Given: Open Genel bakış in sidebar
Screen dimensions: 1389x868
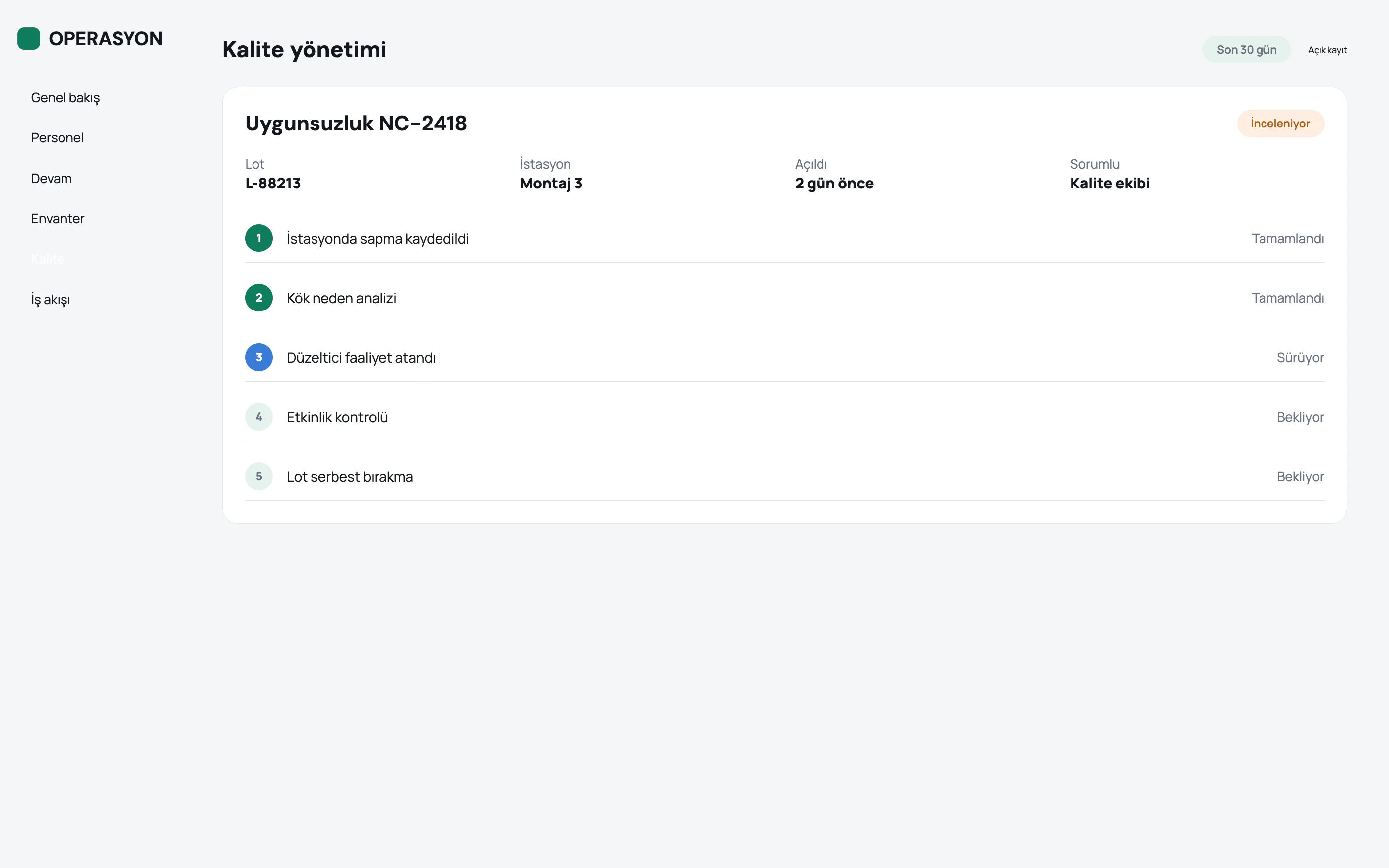Looking at the screenshot, I should pyautogui.click(x=65, y=98).
